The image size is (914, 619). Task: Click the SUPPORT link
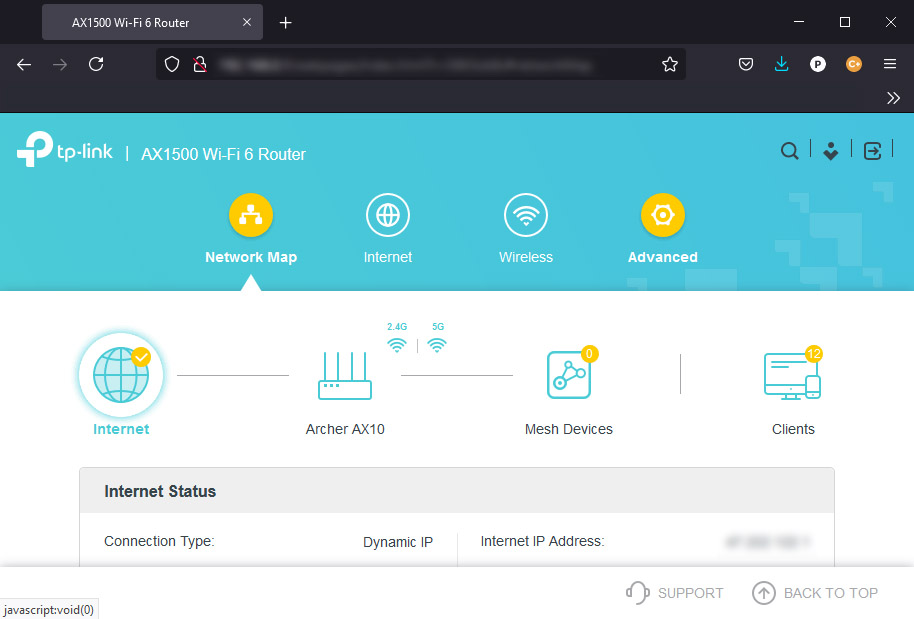(674, 593)
